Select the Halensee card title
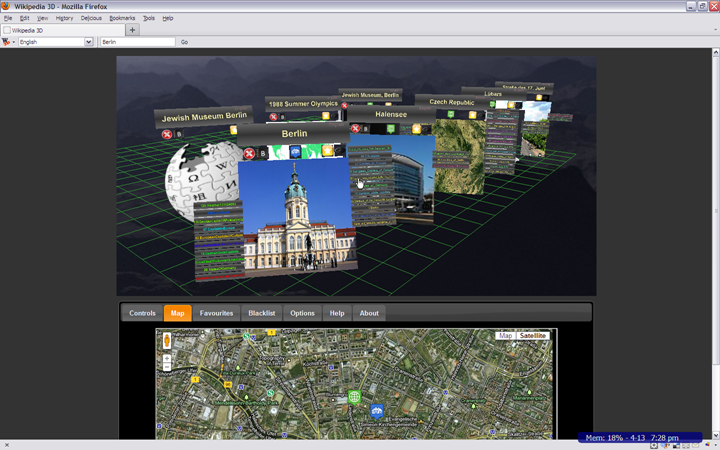The image size is (720, 450). coord(391,114)
